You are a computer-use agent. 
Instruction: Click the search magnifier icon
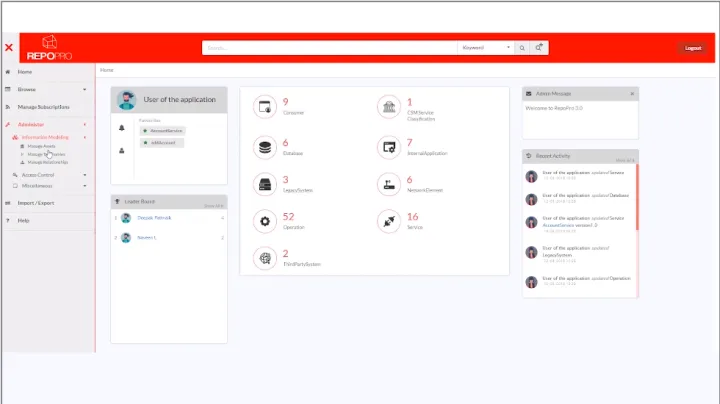pyautogui.click(x=522, y=47)
